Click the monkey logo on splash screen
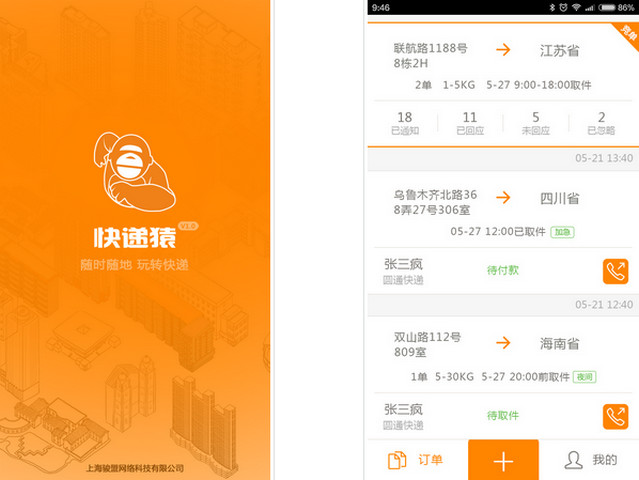The height and width of the screenshot is (480, 639). 134,172
